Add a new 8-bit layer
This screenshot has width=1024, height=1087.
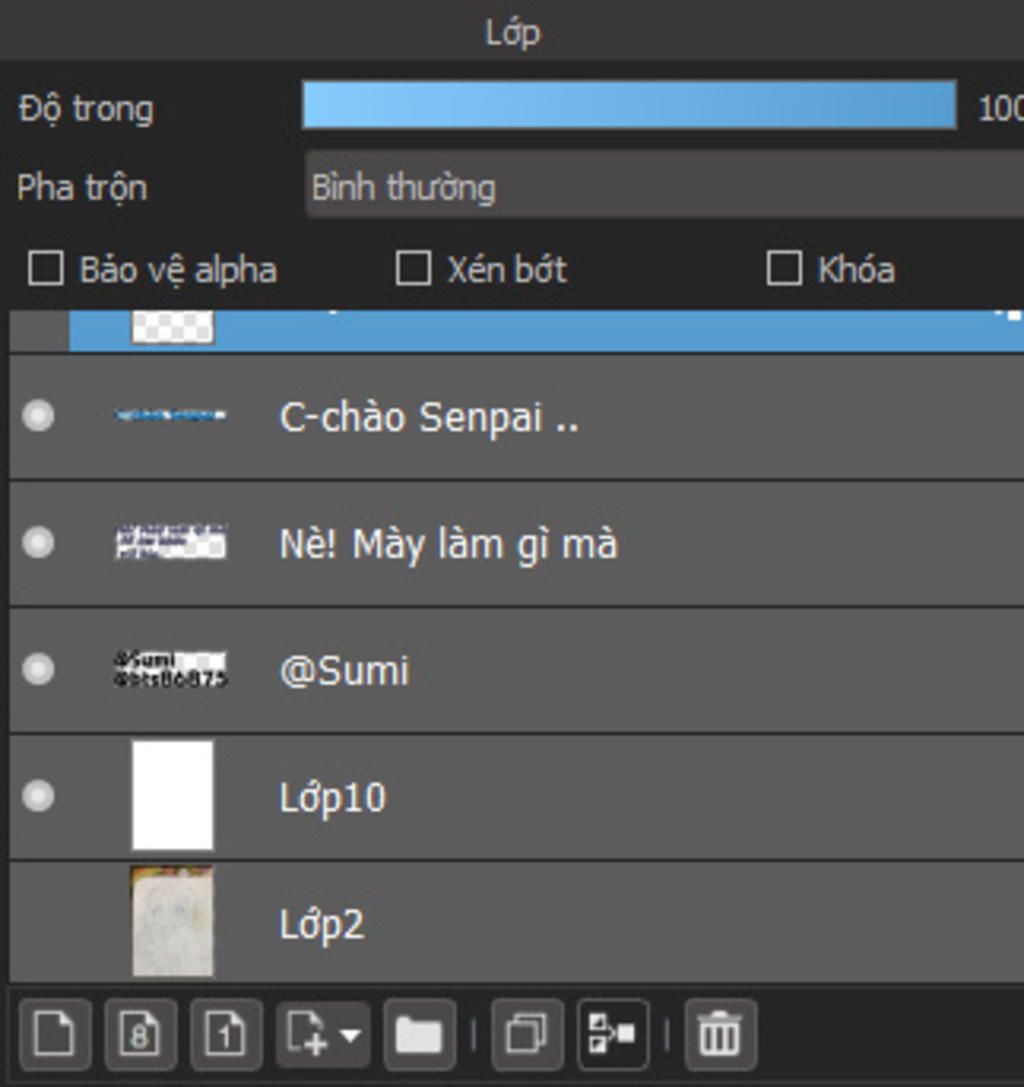point(140,1034)
